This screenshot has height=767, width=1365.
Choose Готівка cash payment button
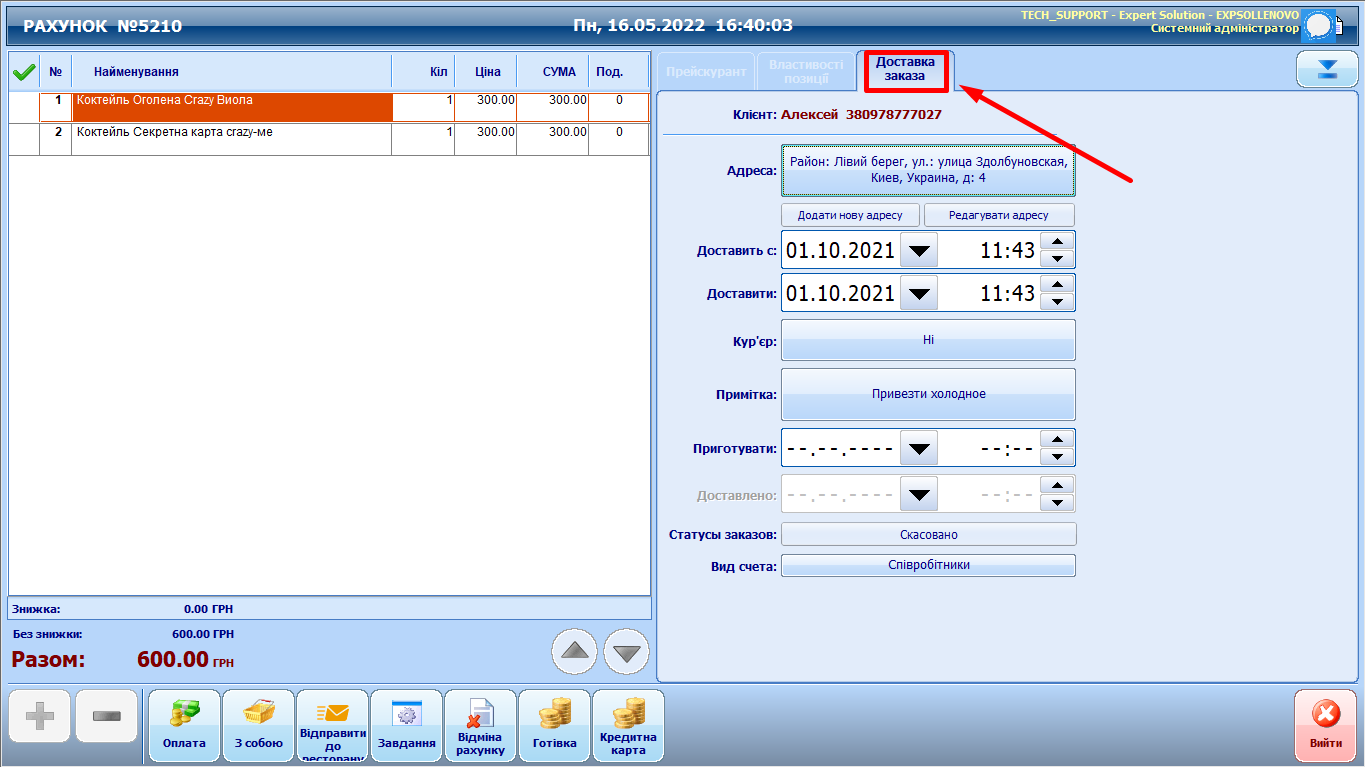554,725
